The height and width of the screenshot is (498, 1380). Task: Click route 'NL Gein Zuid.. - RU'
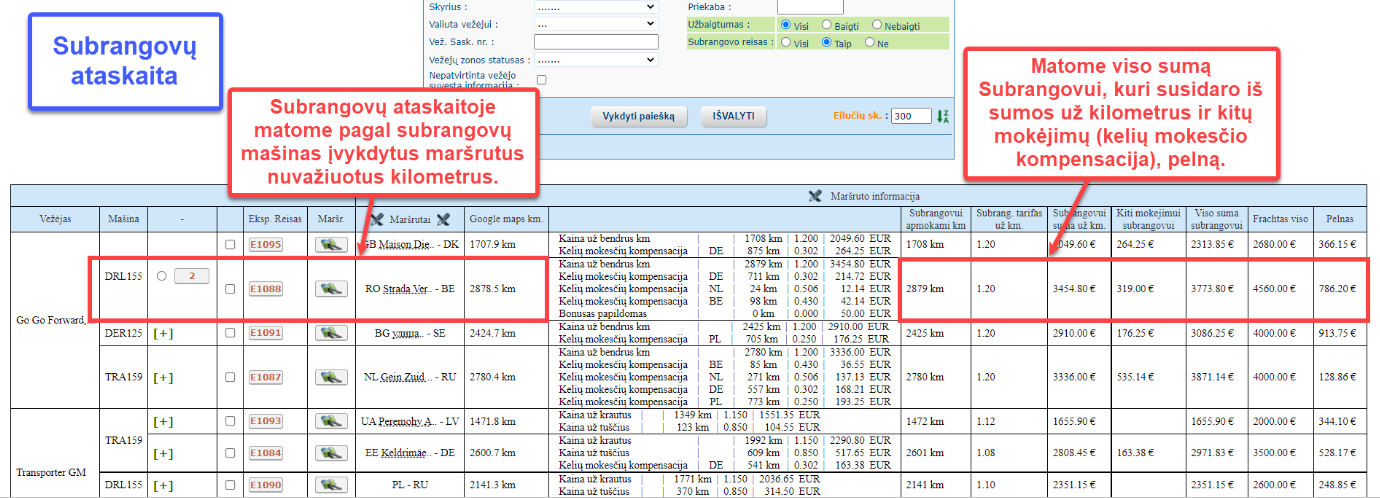tap(410, 378)
